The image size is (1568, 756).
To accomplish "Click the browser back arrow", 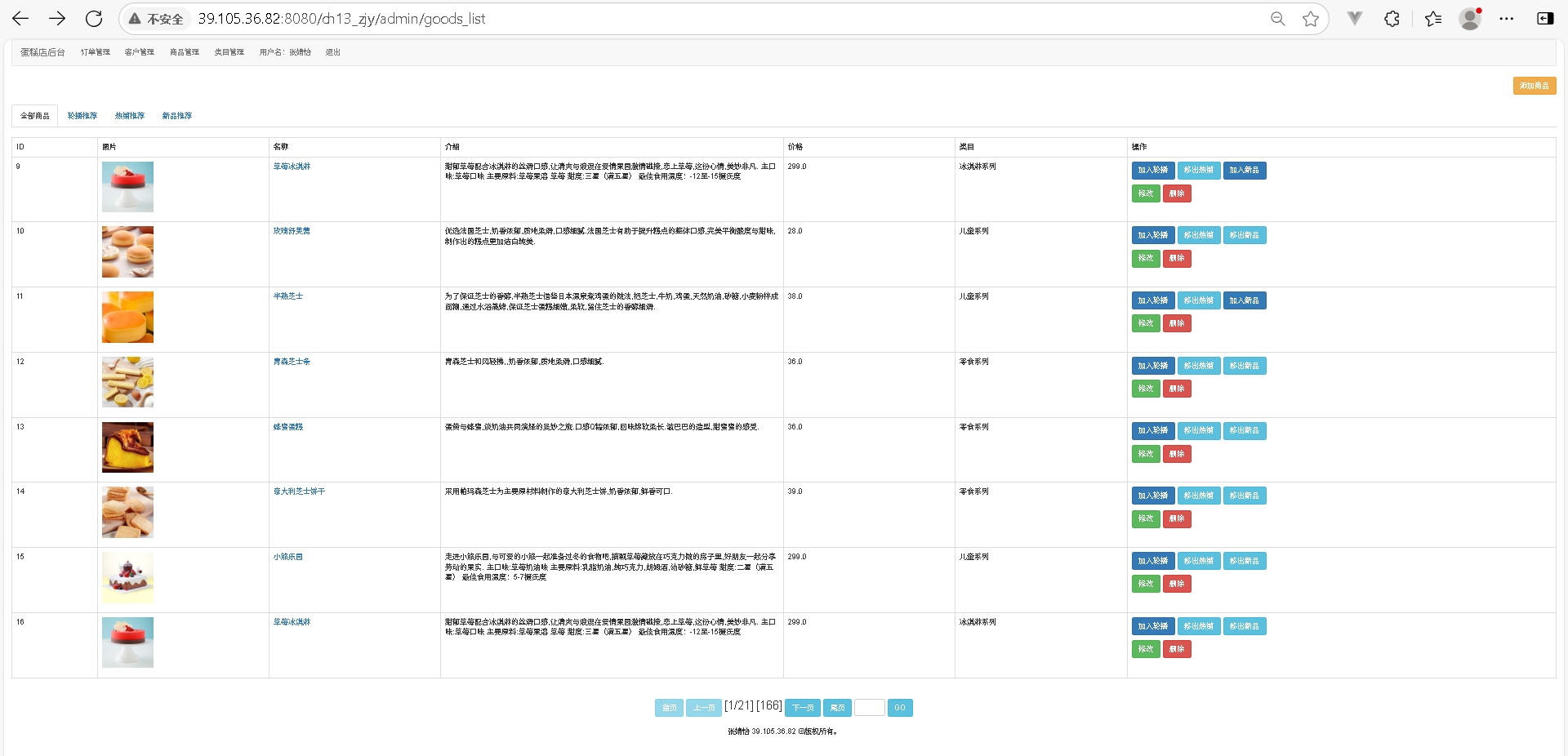I will [x=21, y=19].
